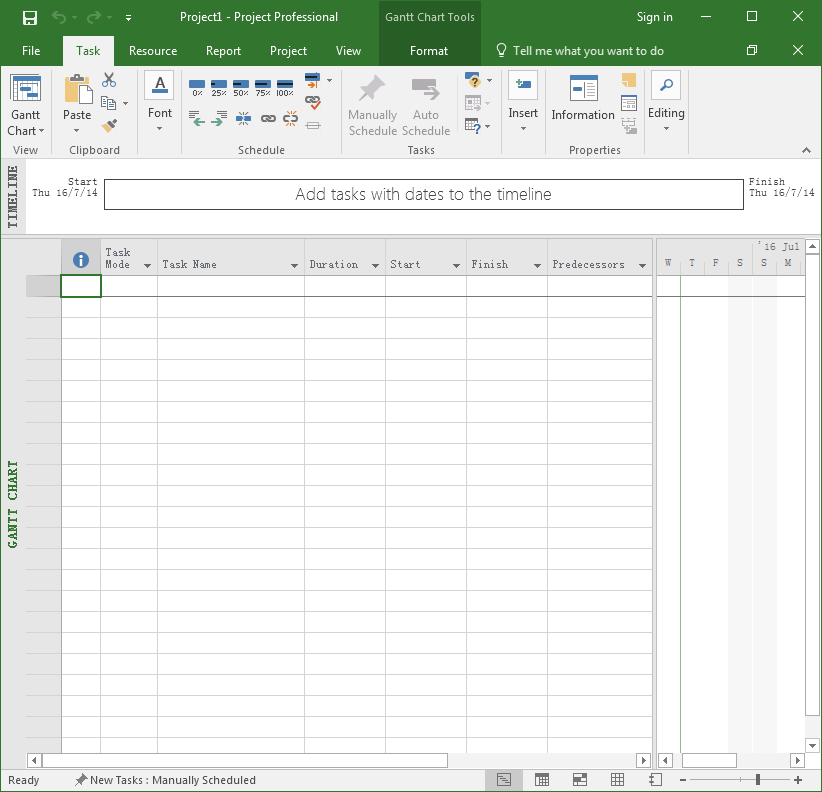Click New Tasks: Manually Scheduled status
The width and height of the screenshot is (822, 792).
165,780
